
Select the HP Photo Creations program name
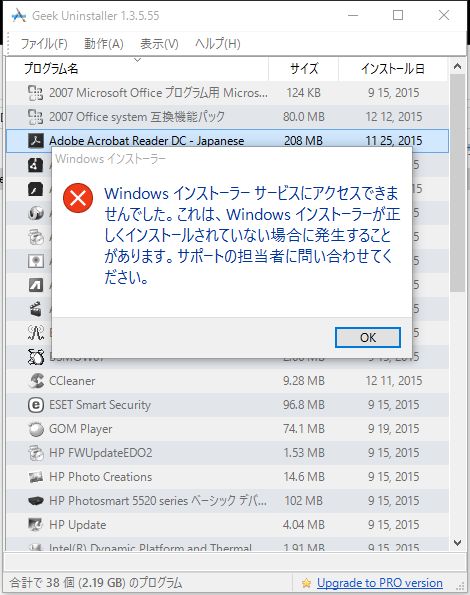[x=101, y=477]
